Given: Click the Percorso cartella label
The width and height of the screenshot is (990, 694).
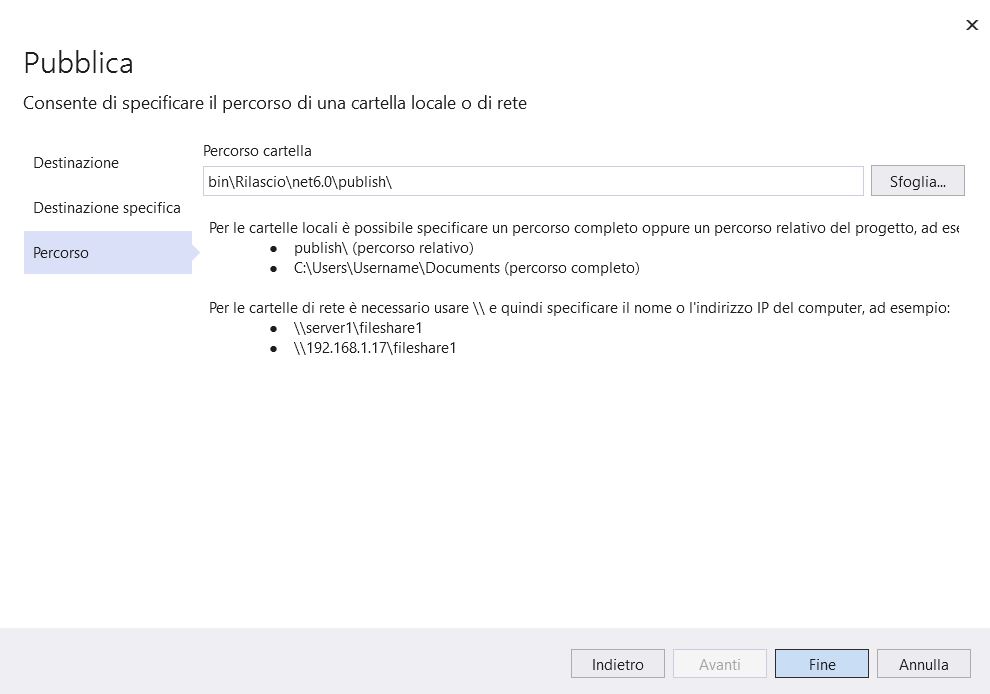Looking at the screenshot, I should pos(257,151).
